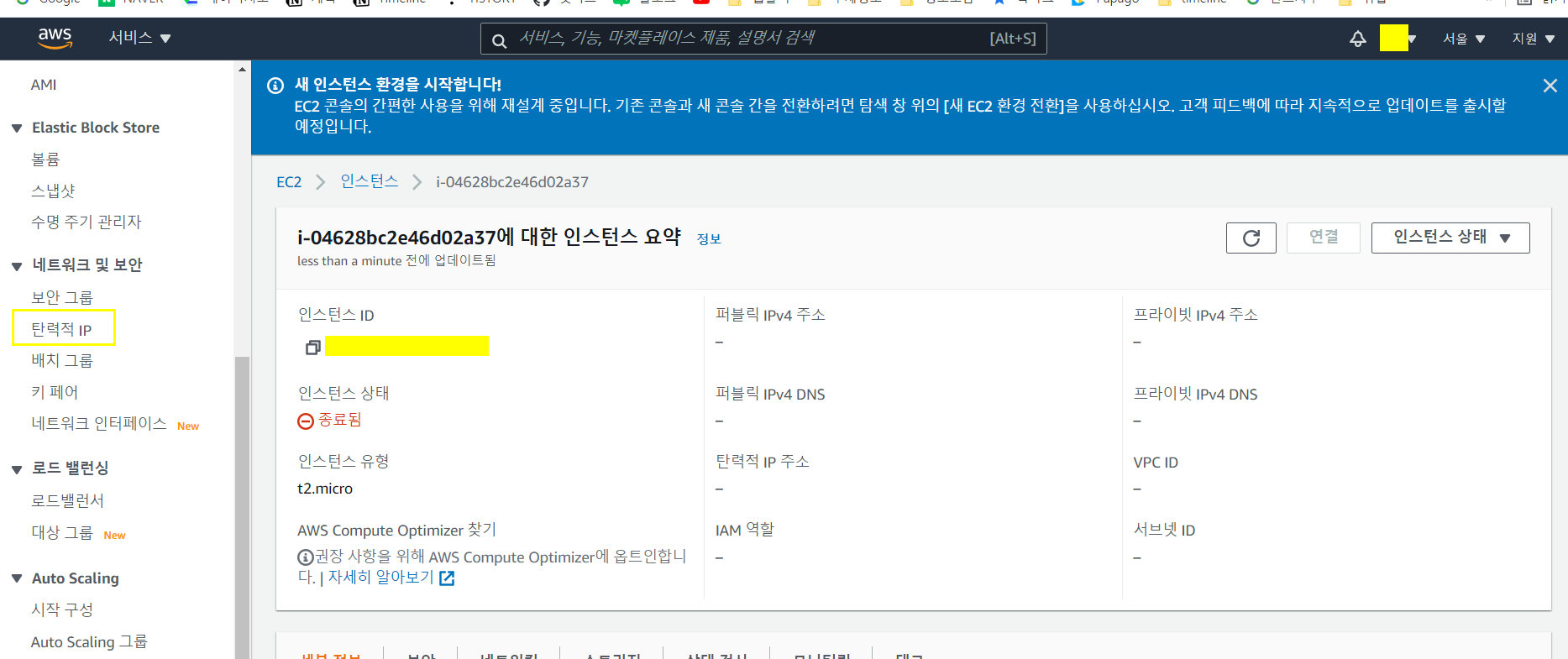Open 대상 그룹 target groups

[x=62, y=533]
